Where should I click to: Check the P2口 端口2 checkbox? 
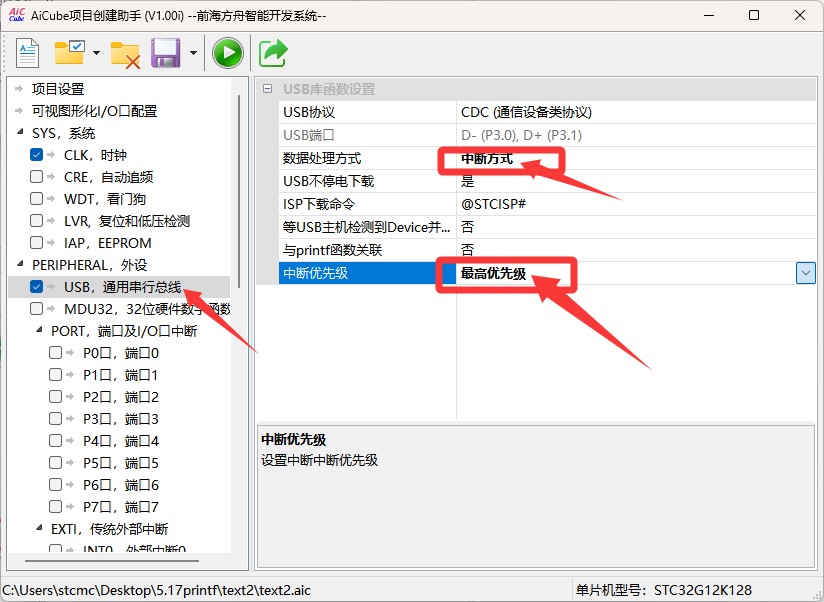(55, 397)
